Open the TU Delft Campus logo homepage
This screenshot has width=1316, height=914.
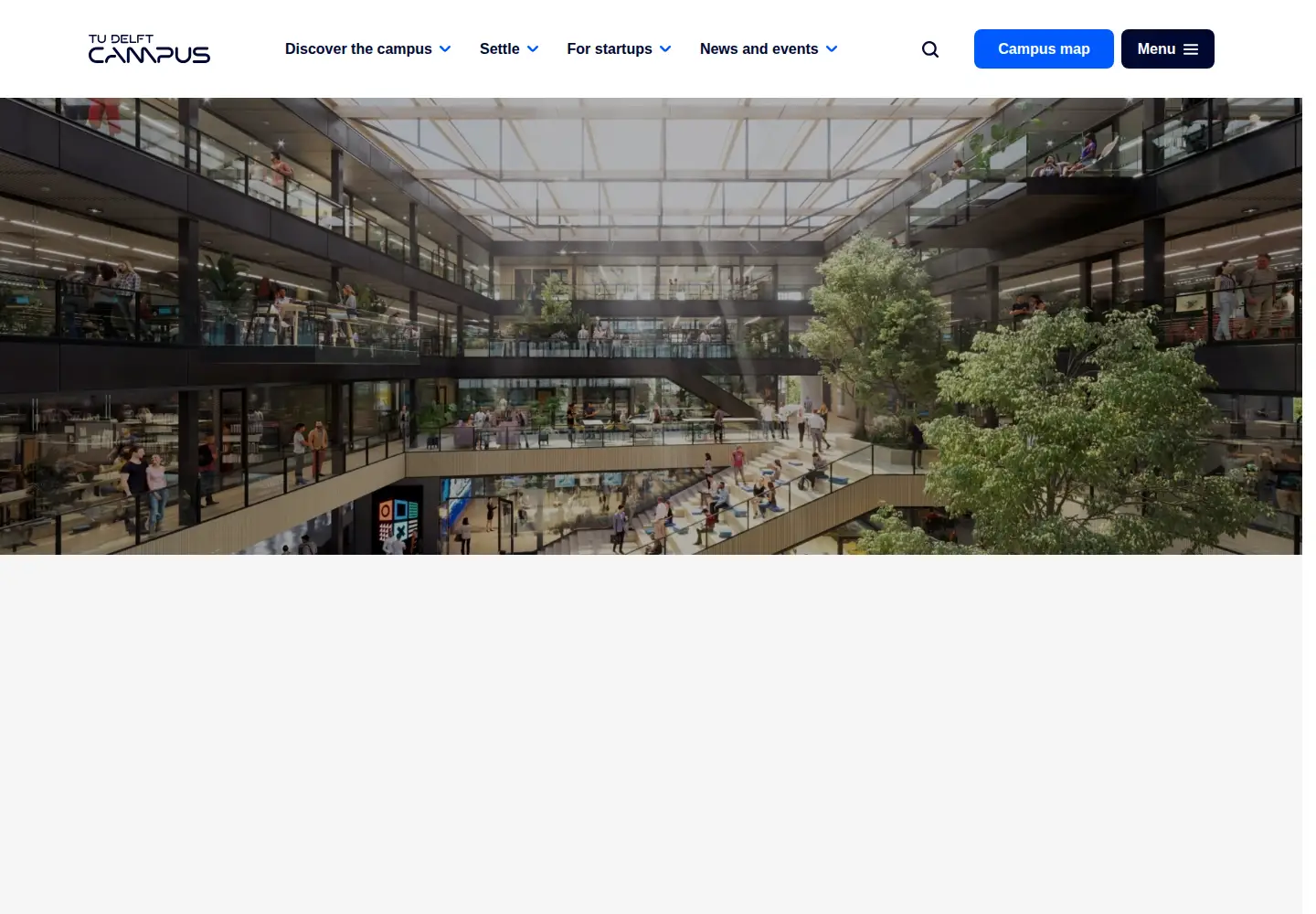pyautogui.click(x=149, y=48)
